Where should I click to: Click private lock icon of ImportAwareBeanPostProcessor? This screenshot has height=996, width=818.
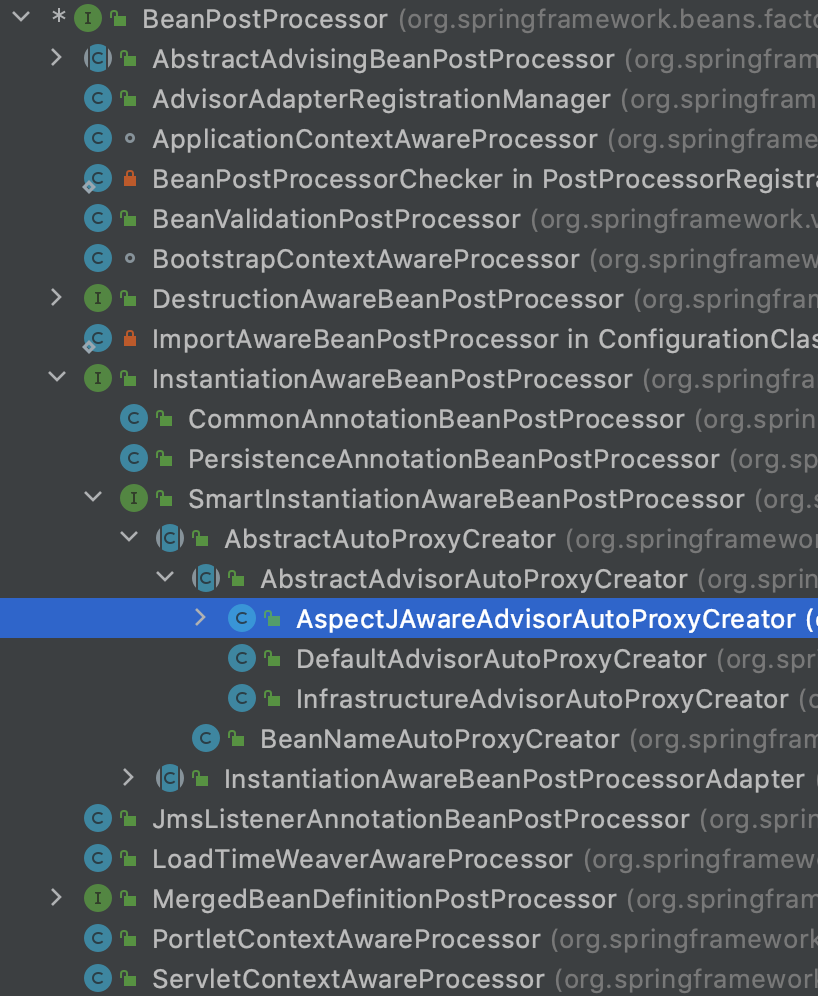pyautogui.click(x=130, y=338)
